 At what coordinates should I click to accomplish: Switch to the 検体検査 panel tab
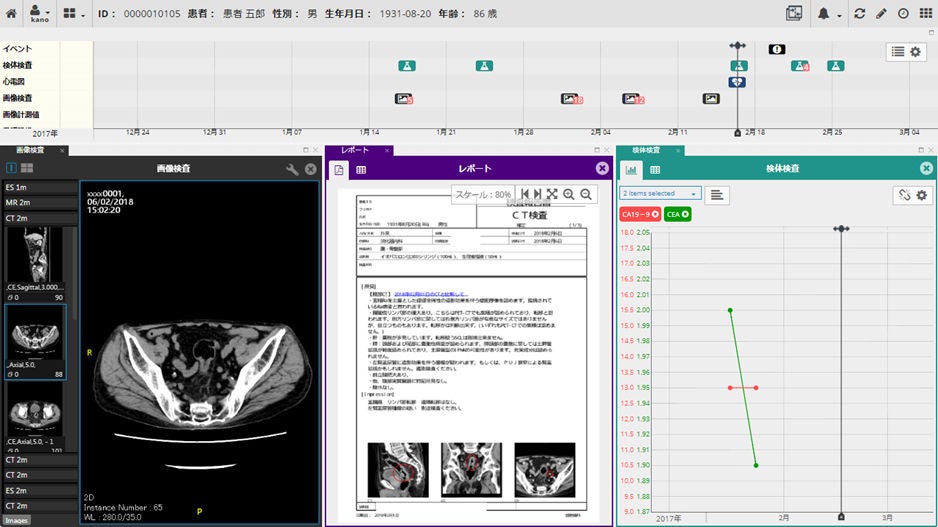(x=646, y=150)
